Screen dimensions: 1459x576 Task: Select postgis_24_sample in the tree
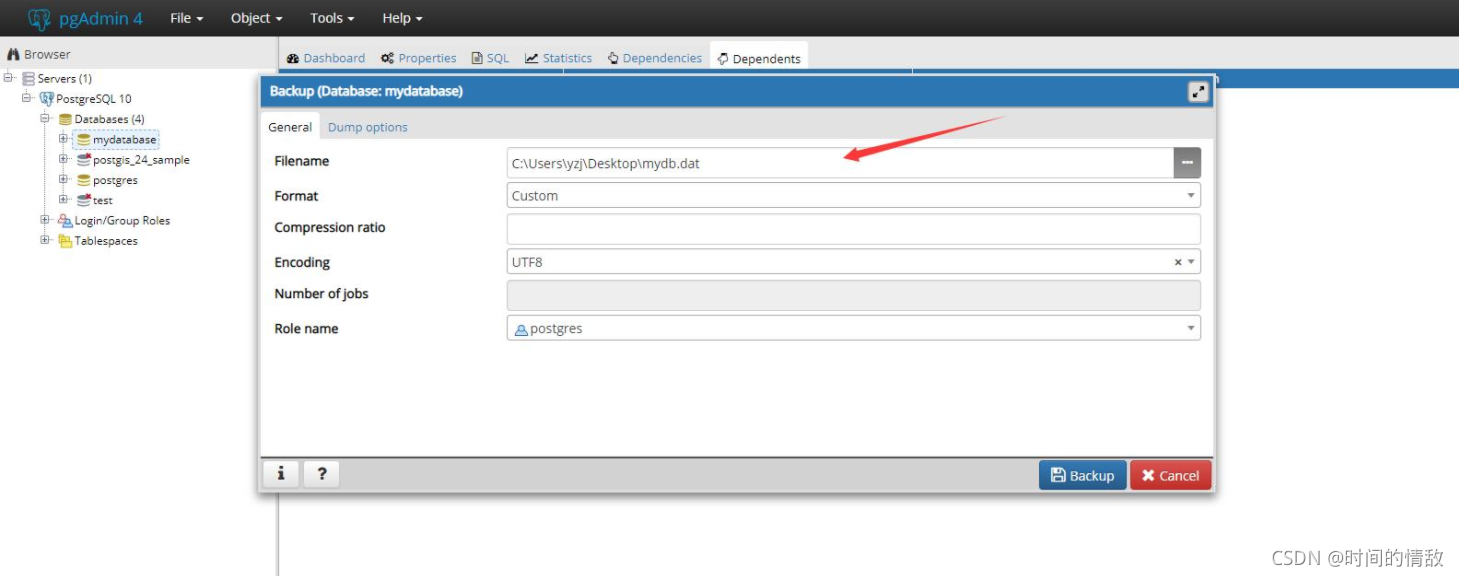141,160
